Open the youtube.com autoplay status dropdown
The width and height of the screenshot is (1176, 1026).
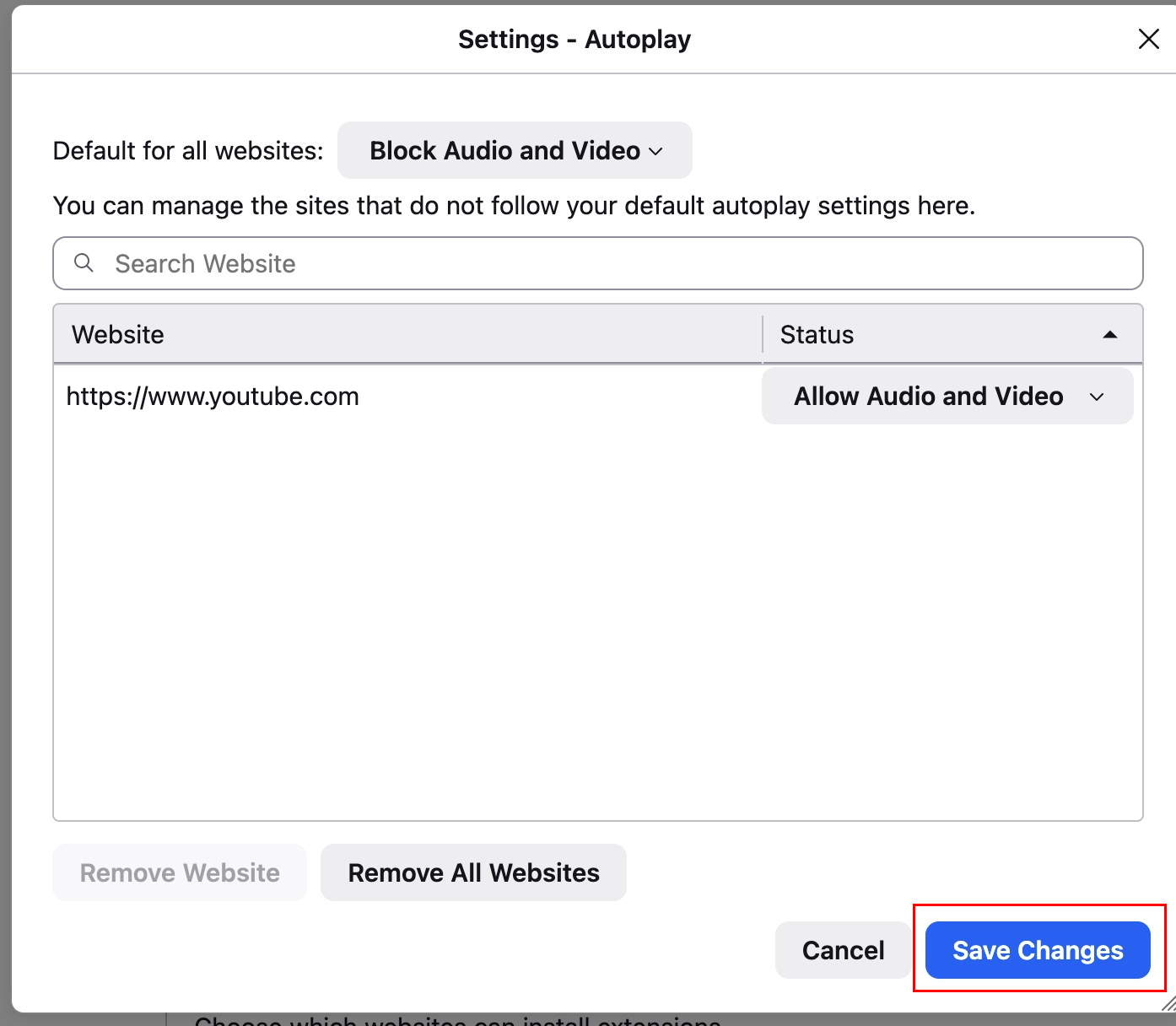[947, 397]
